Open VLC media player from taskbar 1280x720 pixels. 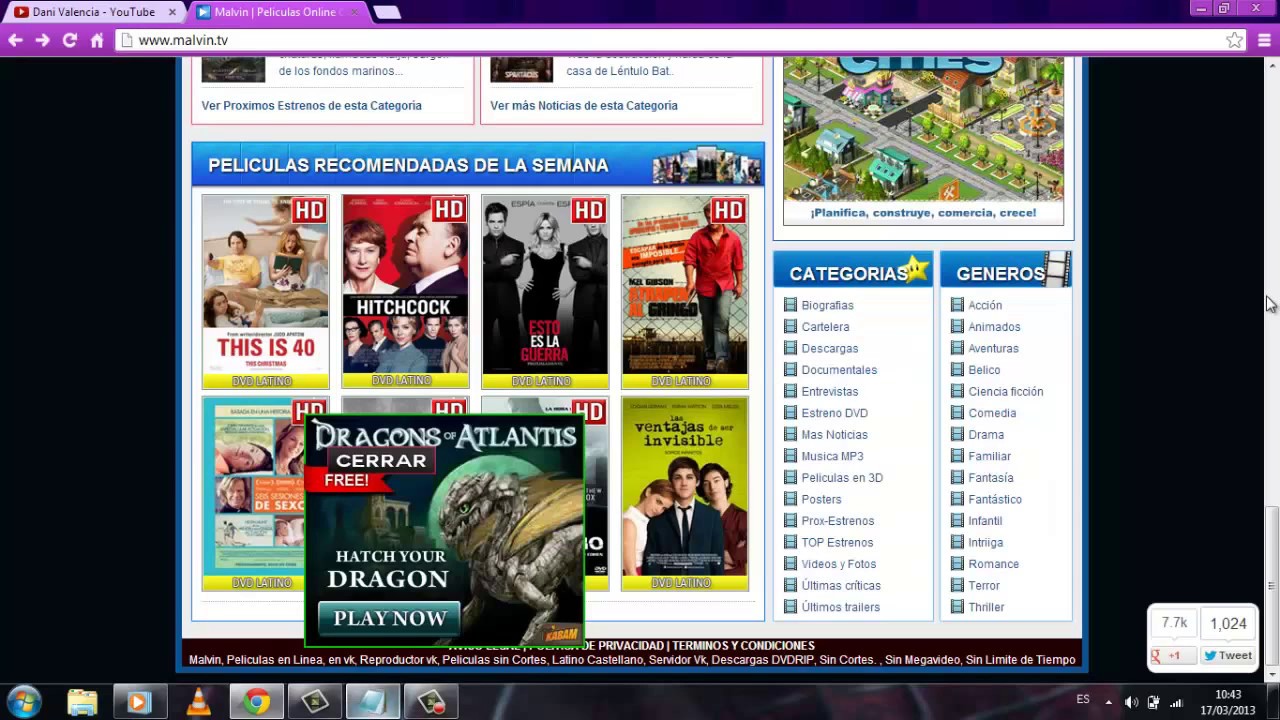(198, 702)
